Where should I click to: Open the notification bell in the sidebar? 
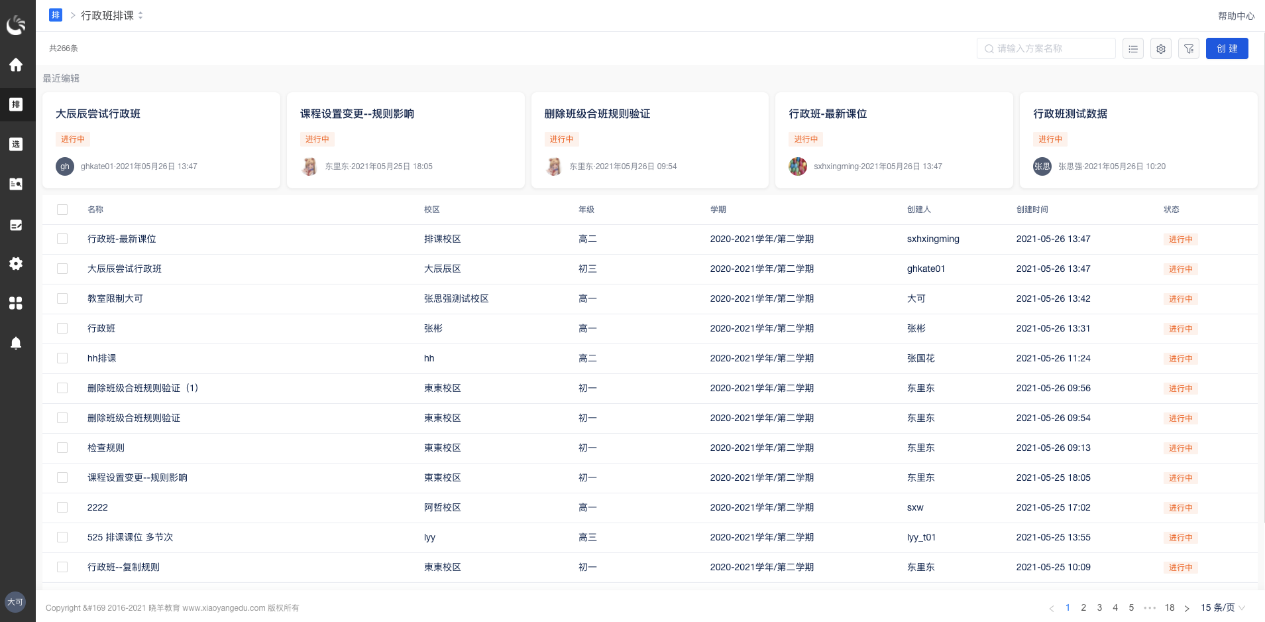16,343
